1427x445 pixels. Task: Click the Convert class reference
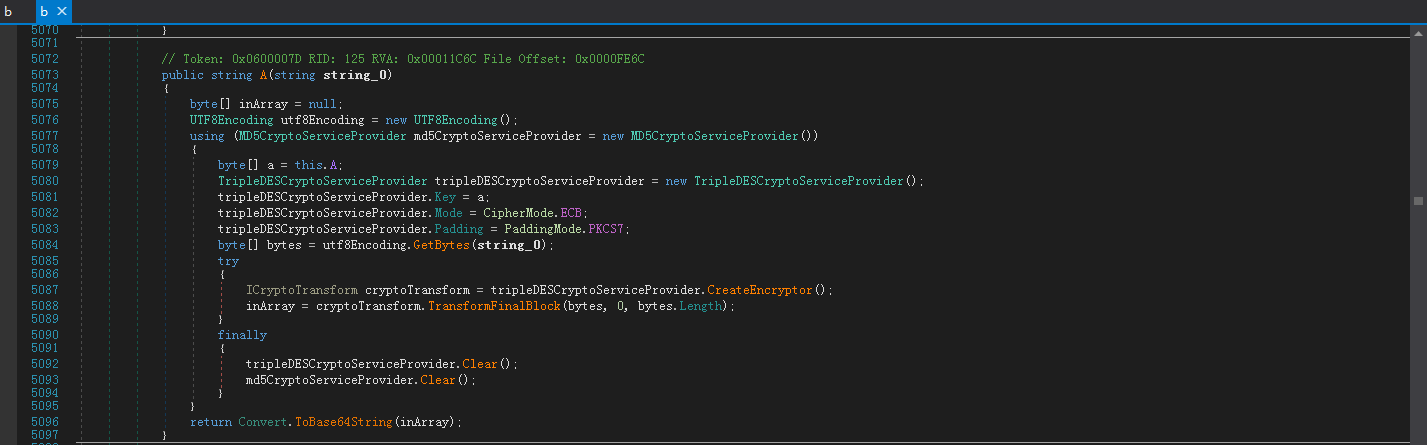(x=262, y=422)
